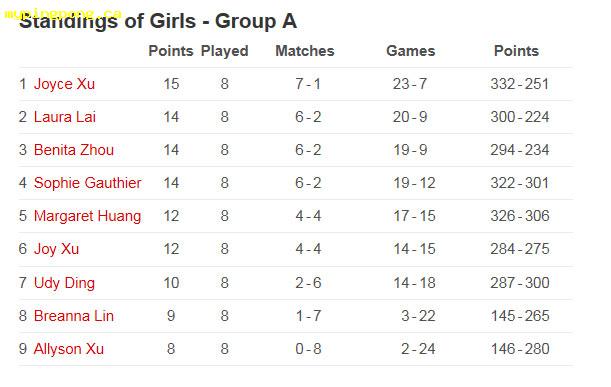Click the last Points column header
This screenshot has width=611, height=387.
(516, 51)
